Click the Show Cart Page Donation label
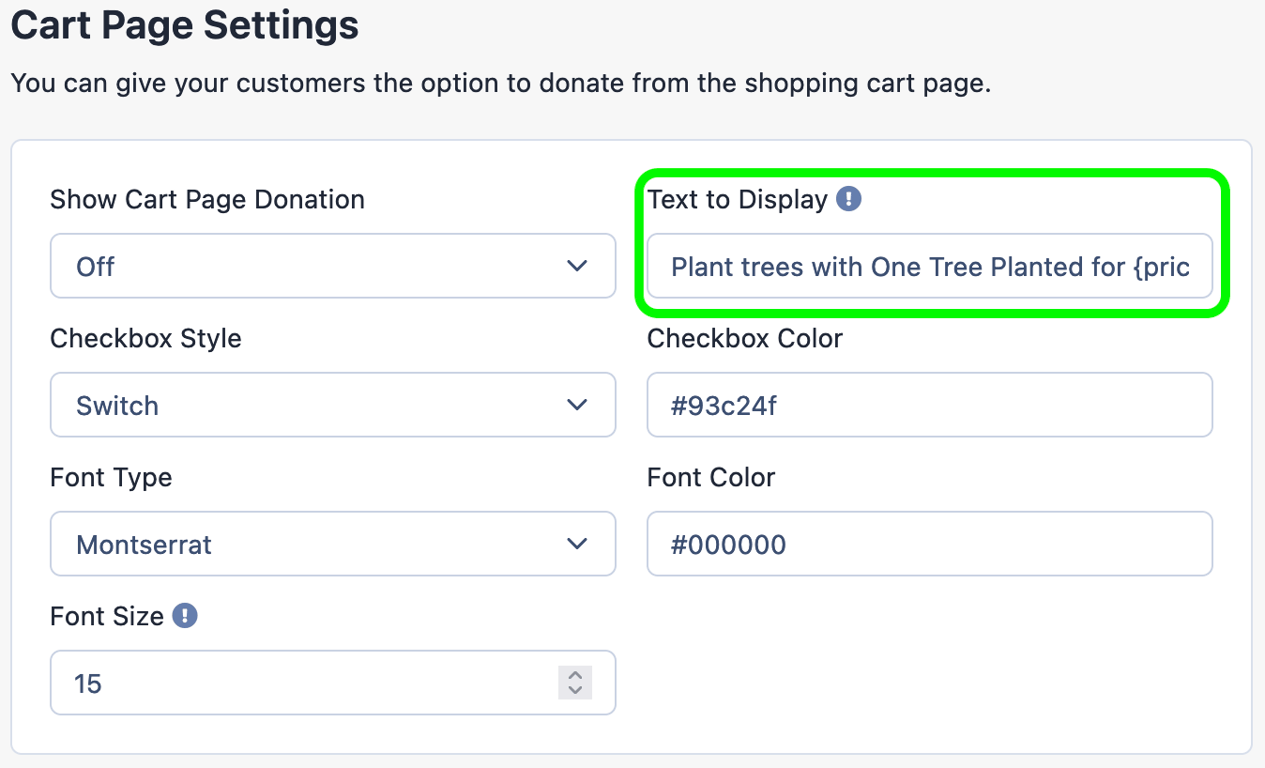The width and height of the screenshot is (1265, 768). pos(207,200)
